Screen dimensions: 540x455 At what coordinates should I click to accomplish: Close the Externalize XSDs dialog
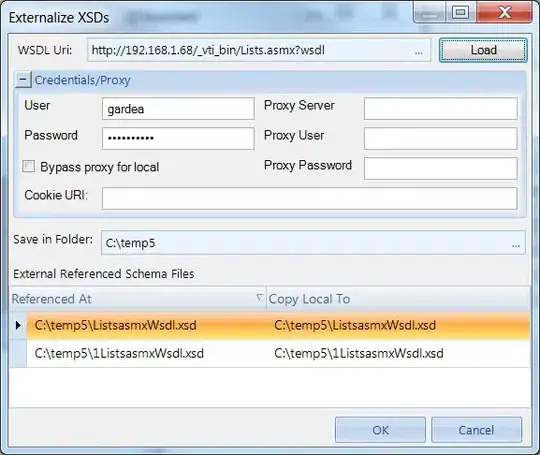(x=505, y=13)
